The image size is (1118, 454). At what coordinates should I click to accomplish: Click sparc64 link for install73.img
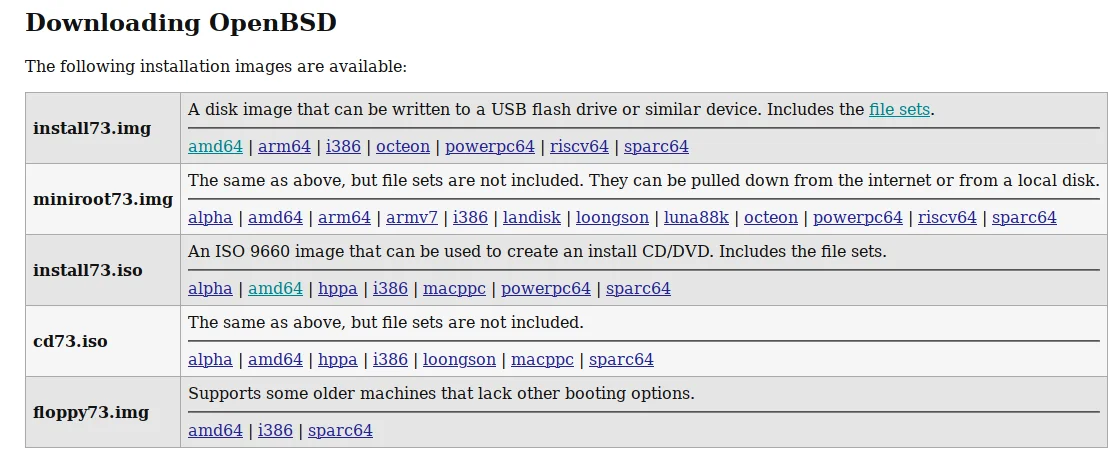(656, 147)
